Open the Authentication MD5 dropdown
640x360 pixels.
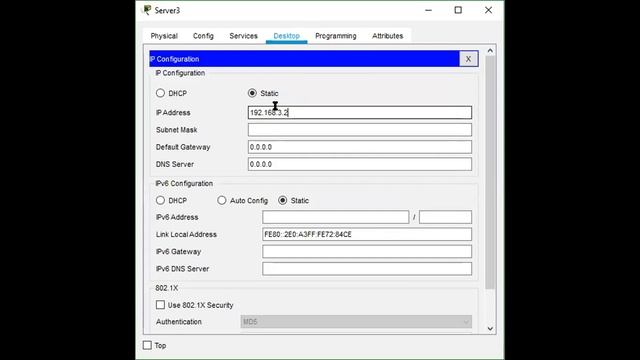356,322
